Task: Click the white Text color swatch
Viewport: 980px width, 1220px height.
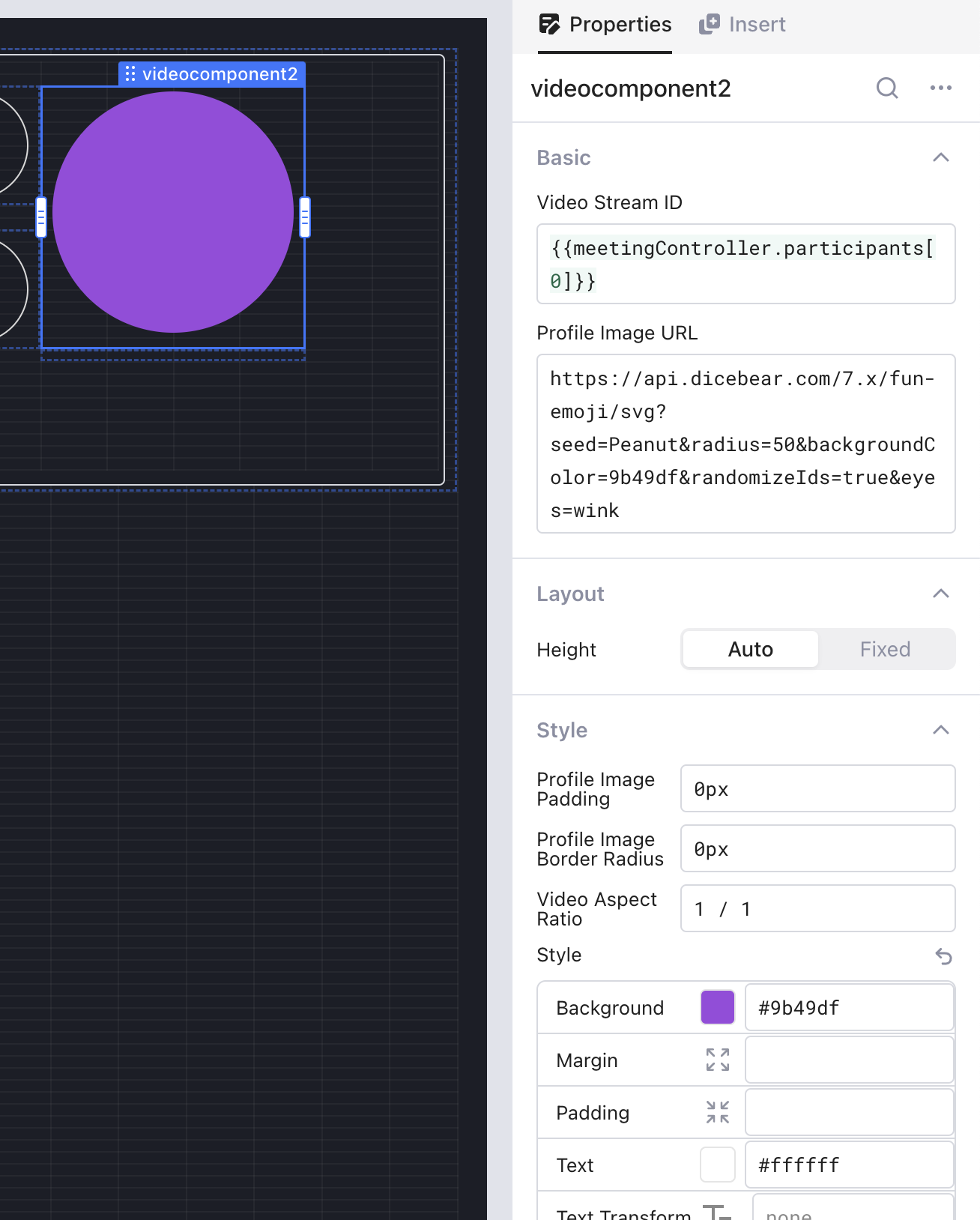Action: click(717, 1165)
